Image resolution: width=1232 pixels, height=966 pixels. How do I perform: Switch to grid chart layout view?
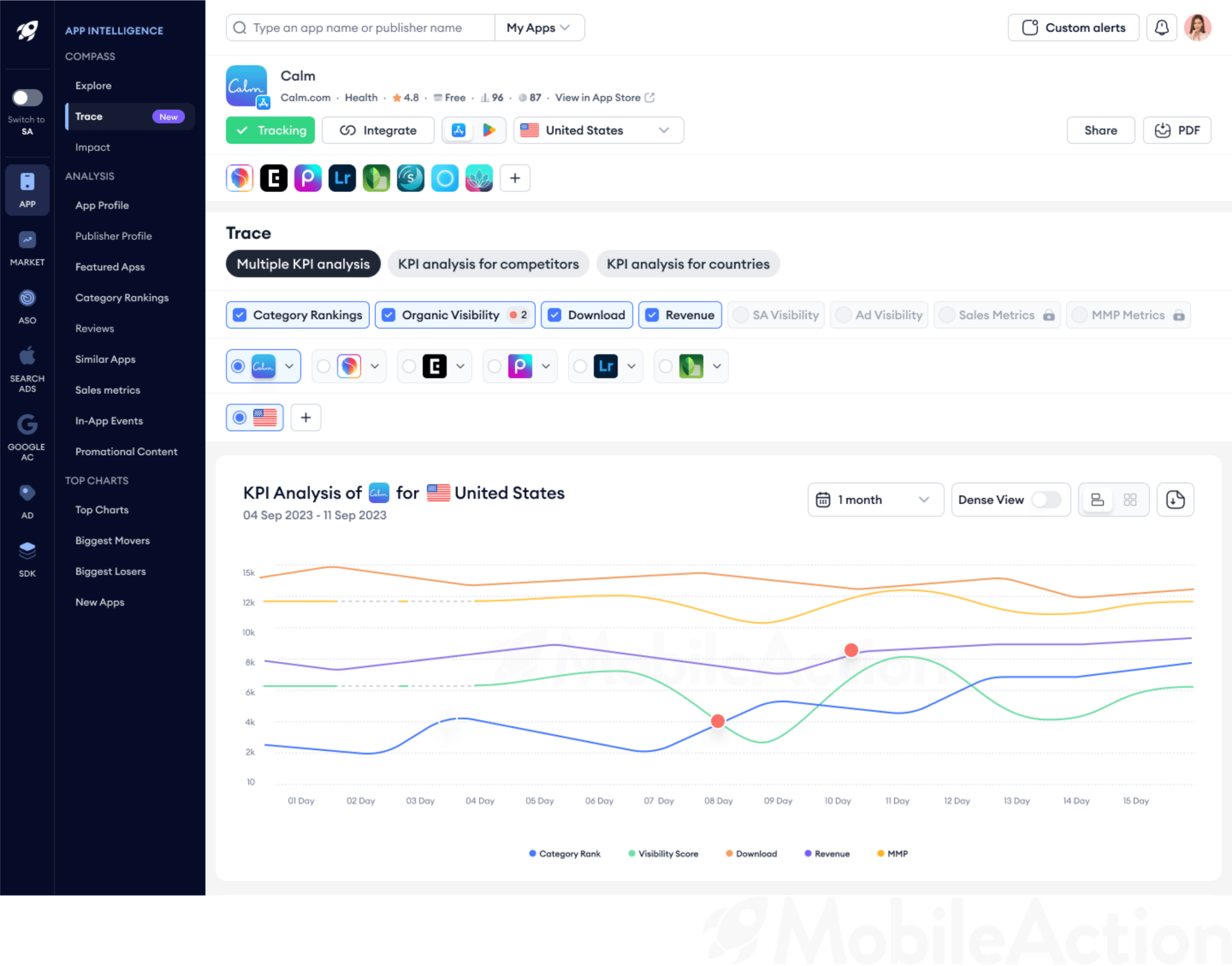(1129, 499)
